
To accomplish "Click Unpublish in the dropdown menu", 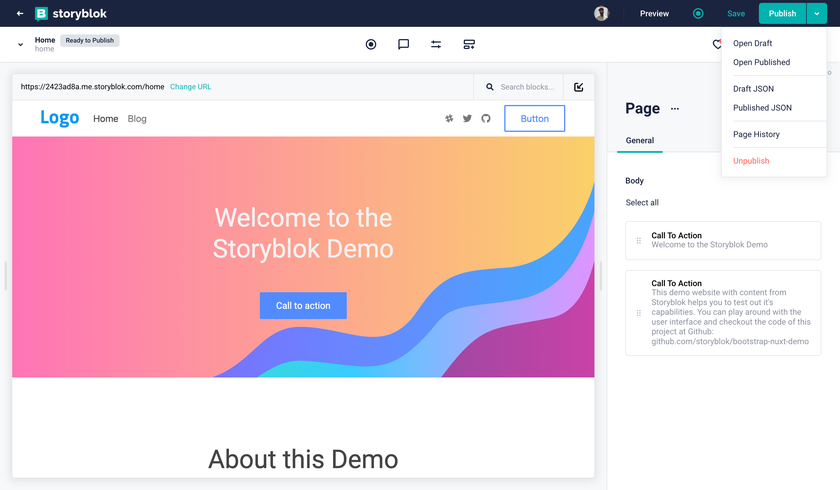I will click(x=751, y=161).
